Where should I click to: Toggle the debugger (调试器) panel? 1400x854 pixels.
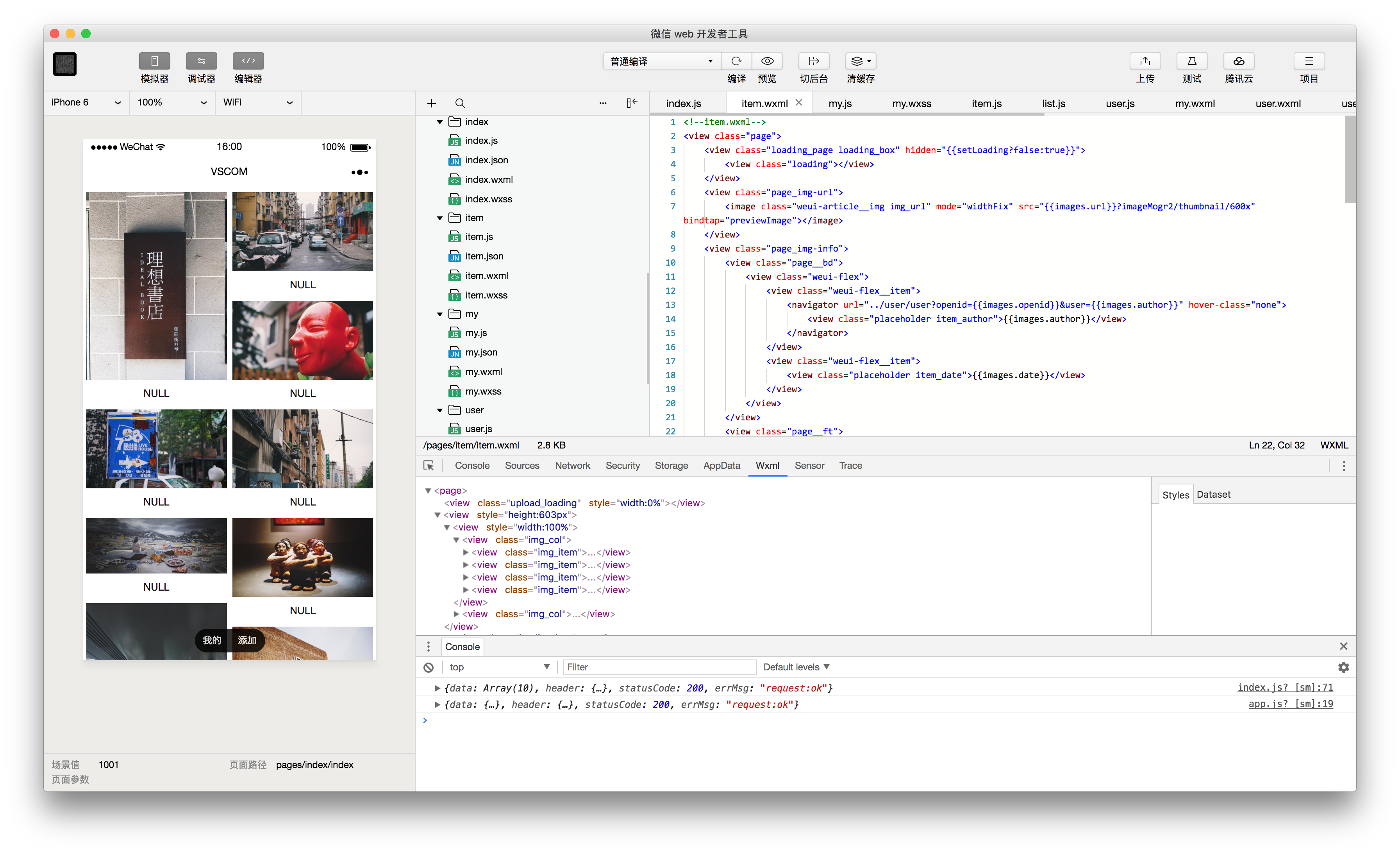201,61
